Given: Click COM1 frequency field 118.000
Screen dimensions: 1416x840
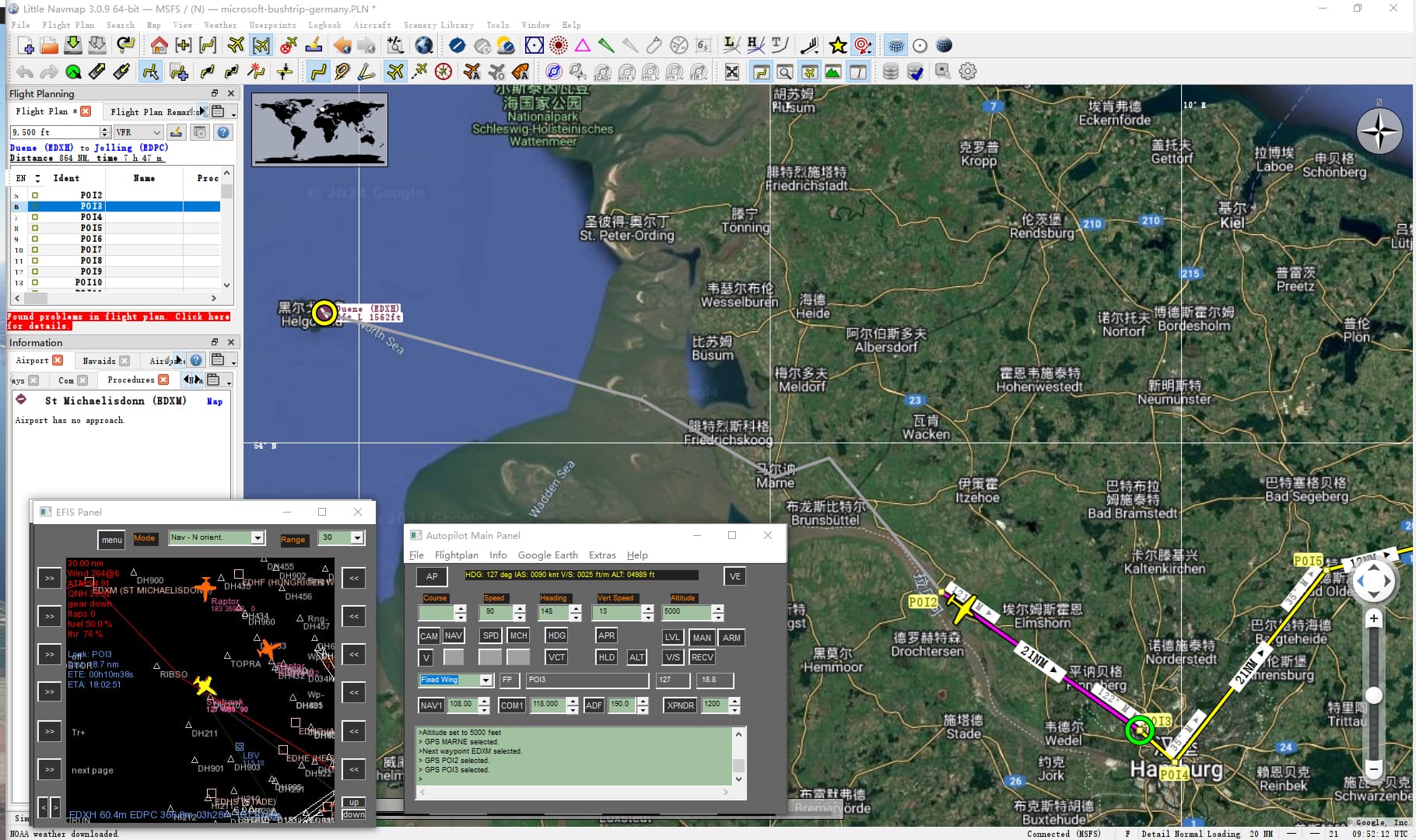Looking at the screenshot, I should coord(549,705).
